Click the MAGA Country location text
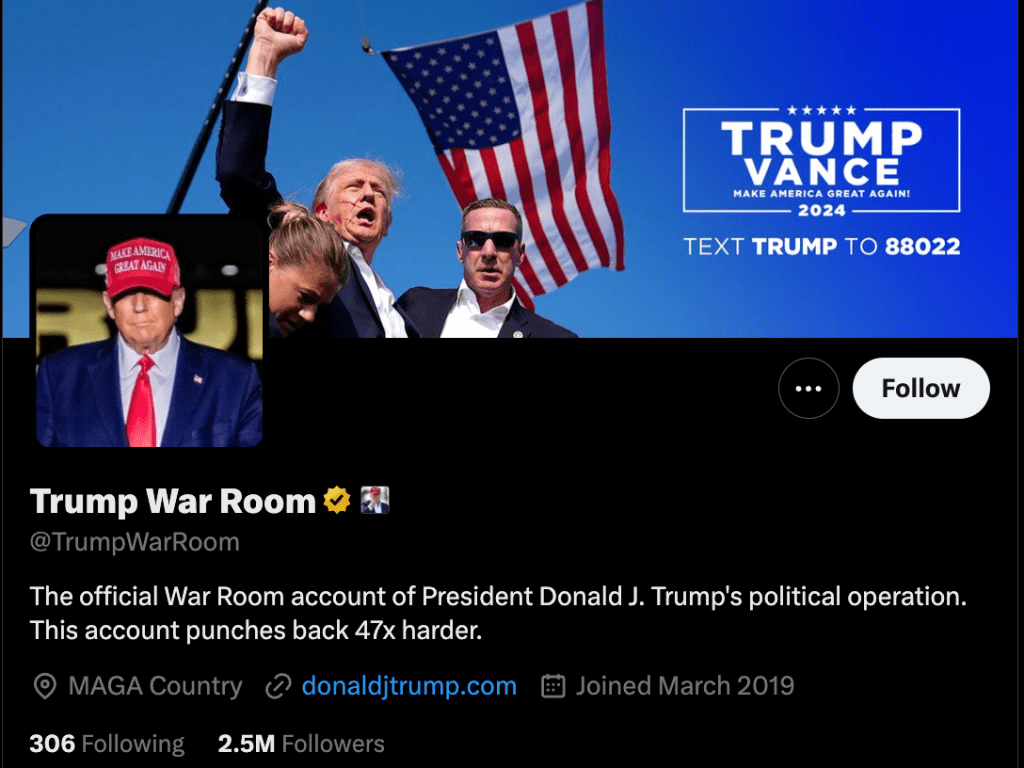Image resolution: width=1024 pixels, height=768 pixels. pos(155,686)
